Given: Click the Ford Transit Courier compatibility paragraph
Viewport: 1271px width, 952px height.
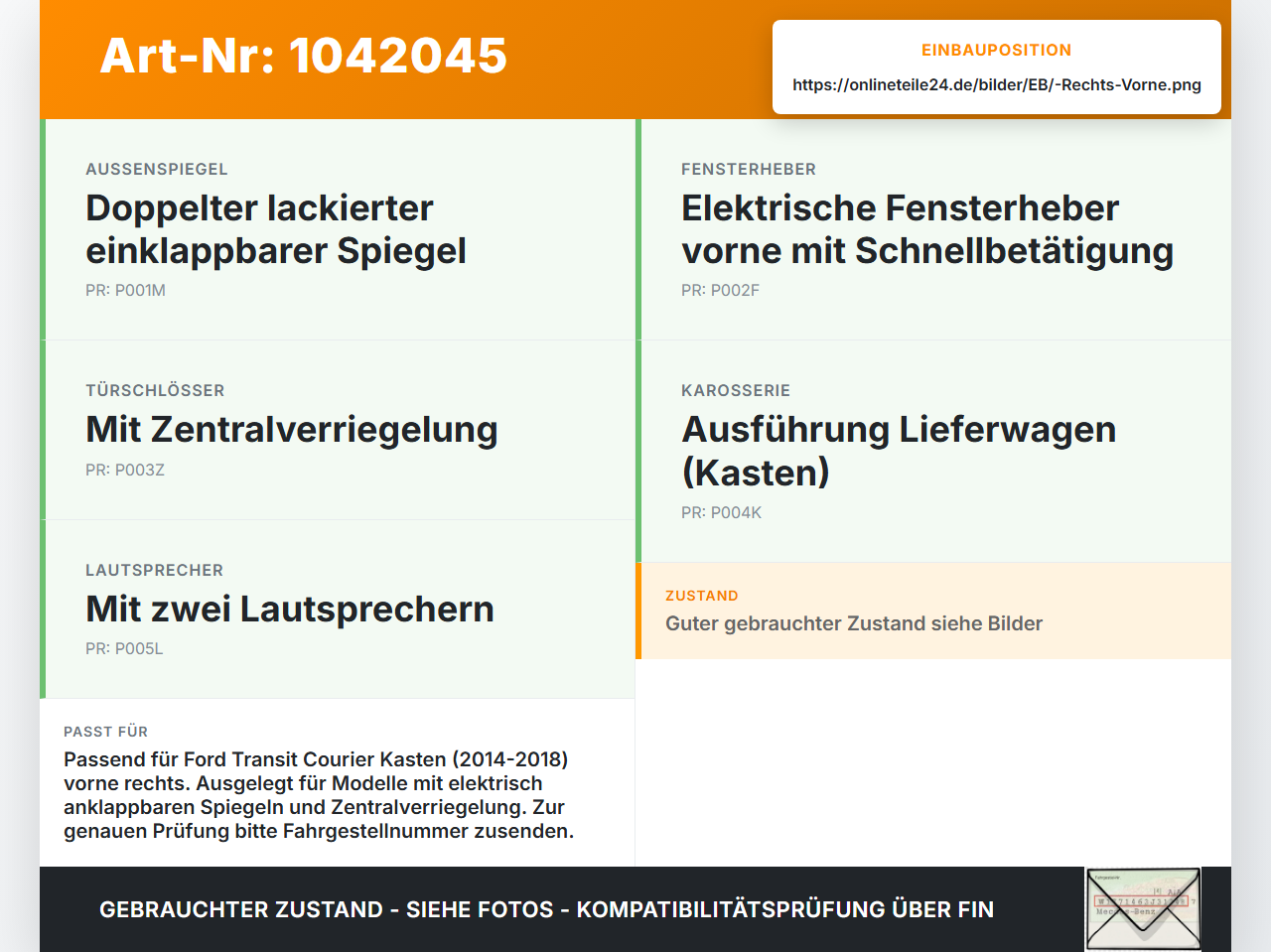Looking at the screenshot, I should tap(319, 795).
